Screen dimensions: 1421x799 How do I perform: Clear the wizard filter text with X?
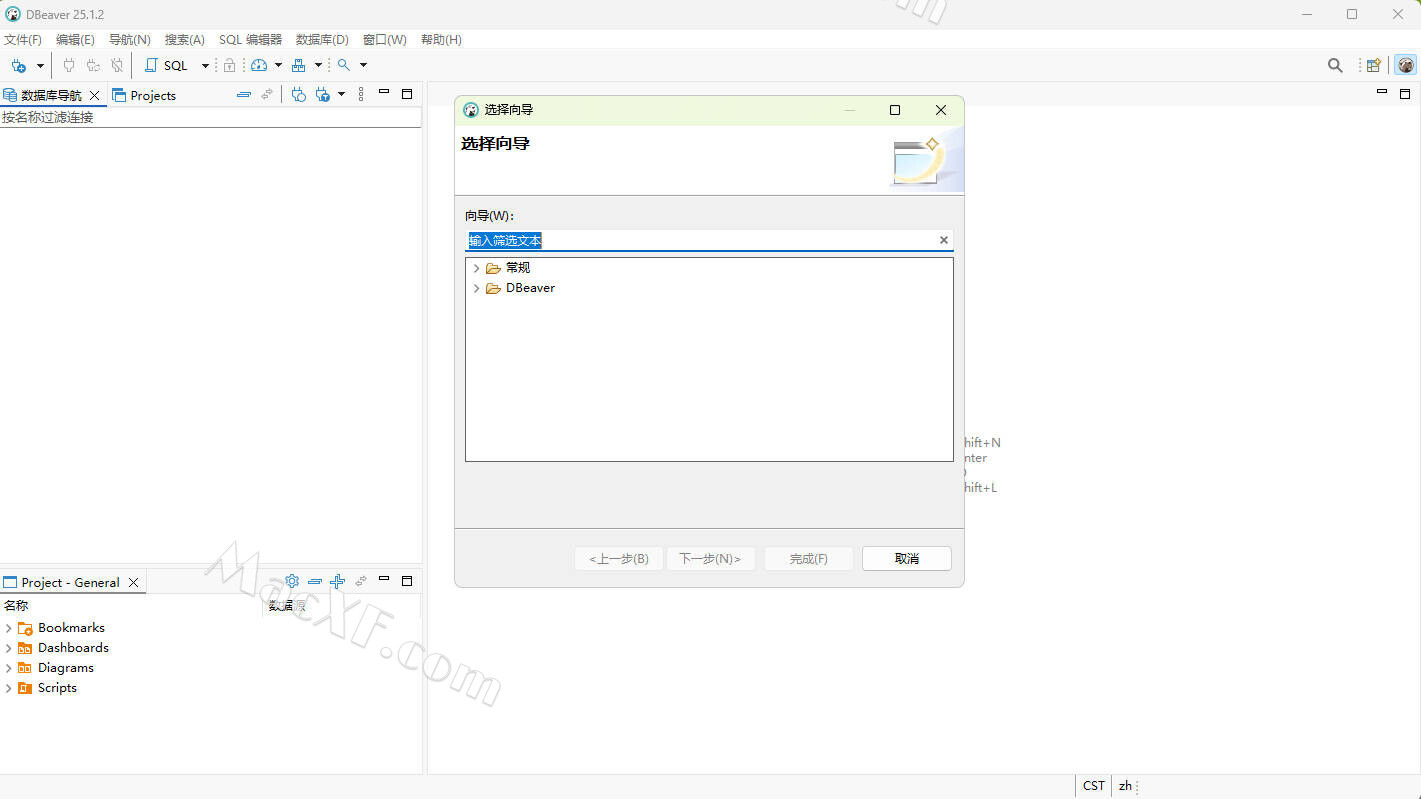[x=943, y=240]
